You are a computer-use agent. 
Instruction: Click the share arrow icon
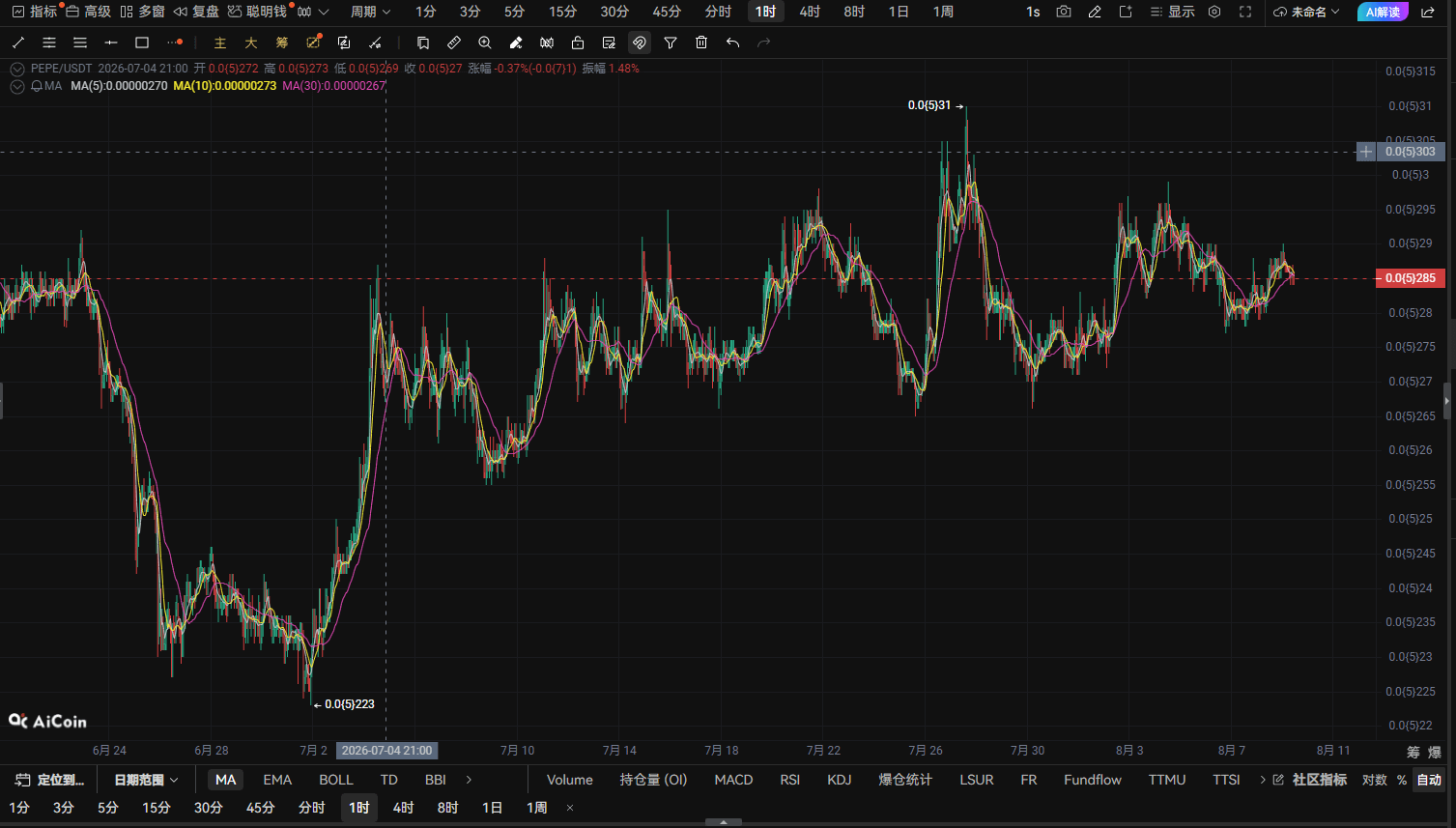coord(1428,12)
